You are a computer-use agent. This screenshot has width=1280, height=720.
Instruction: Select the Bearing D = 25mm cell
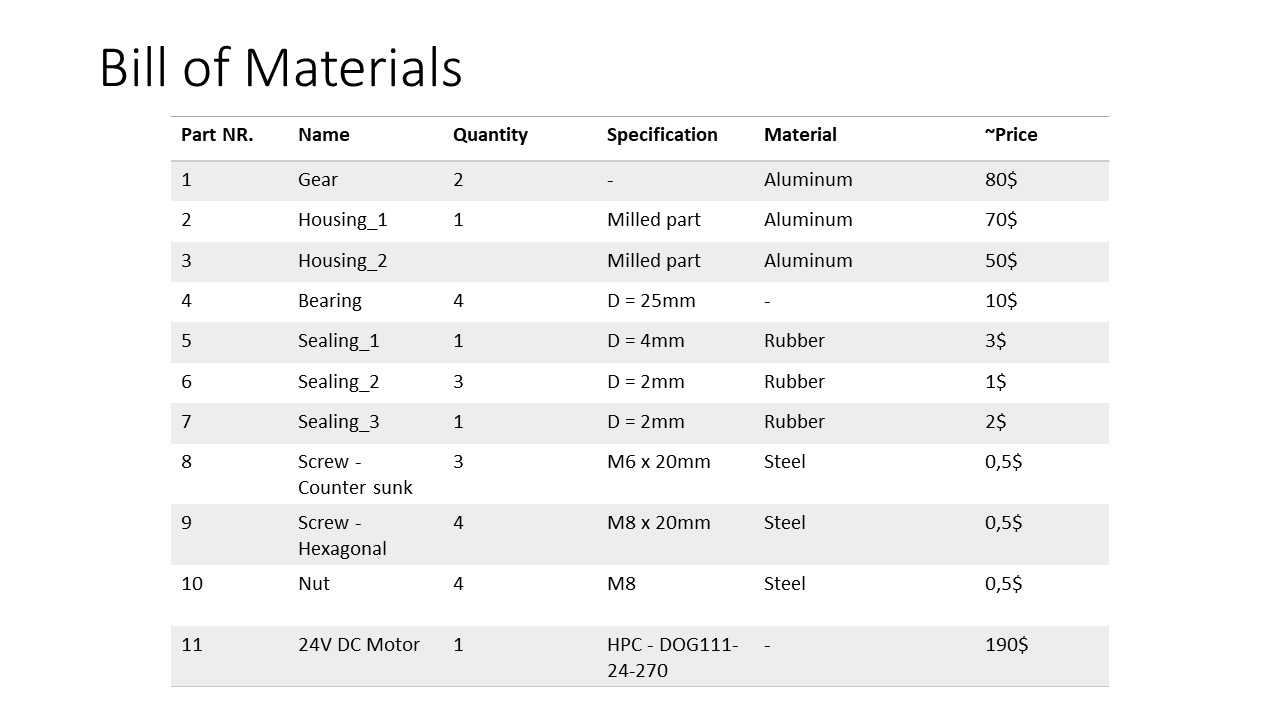coord(651,301)
